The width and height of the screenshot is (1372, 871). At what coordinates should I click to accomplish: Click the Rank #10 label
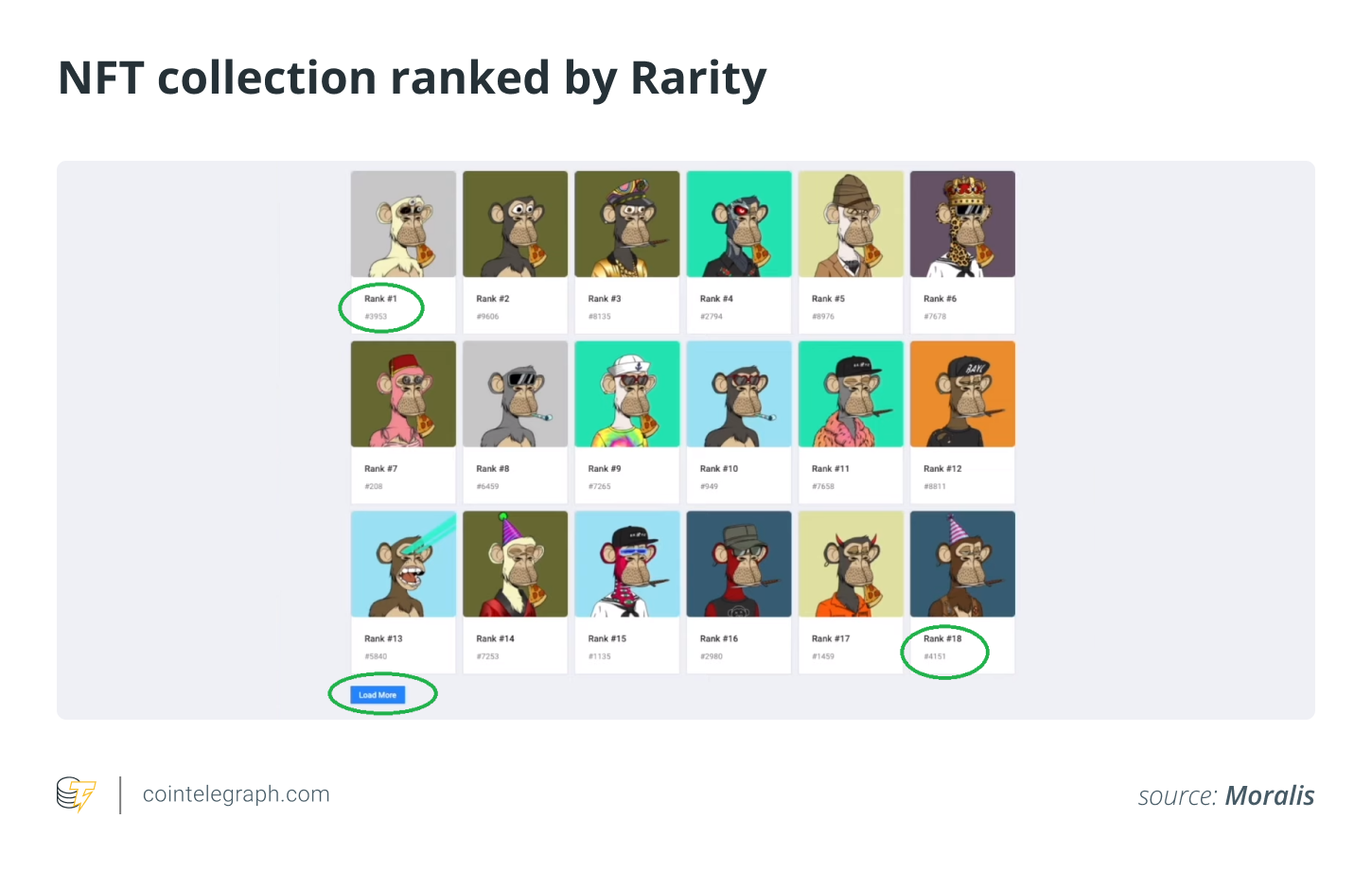(719, 469)
